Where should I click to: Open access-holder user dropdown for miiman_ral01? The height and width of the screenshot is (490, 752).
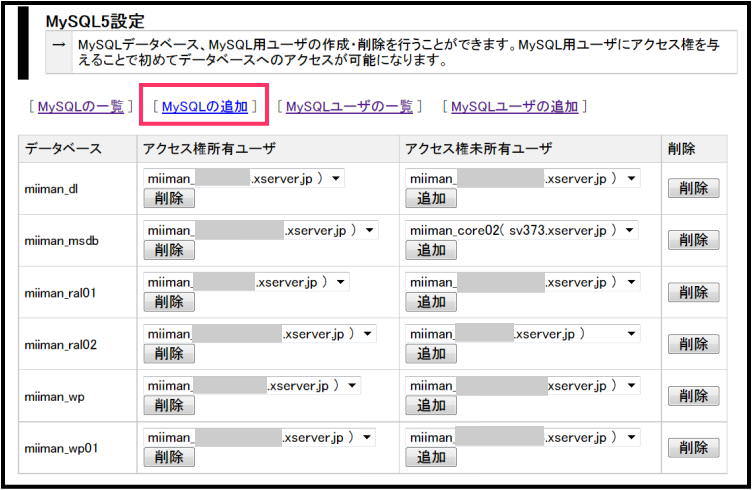tap(246, 282)
